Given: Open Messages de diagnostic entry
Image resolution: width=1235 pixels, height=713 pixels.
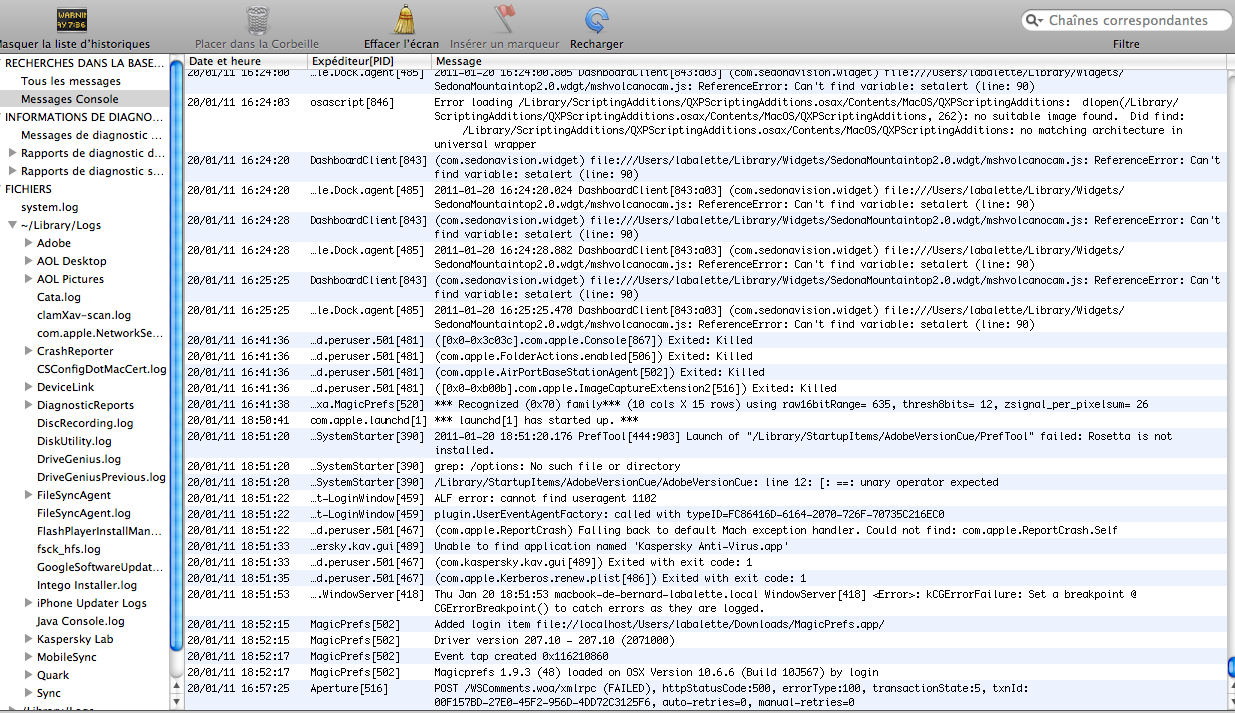Looking at the screenshot, I should 92,135.
